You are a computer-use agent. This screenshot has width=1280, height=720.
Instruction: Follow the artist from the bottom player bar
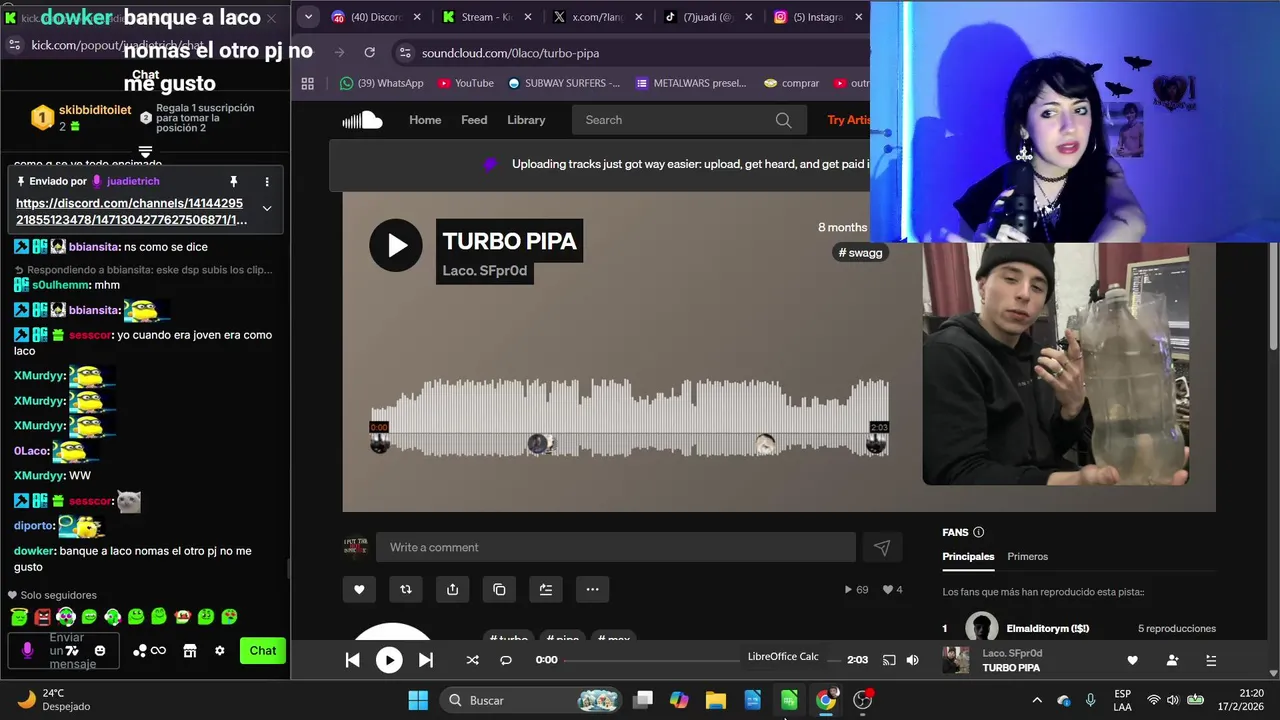coord(1172,660)
